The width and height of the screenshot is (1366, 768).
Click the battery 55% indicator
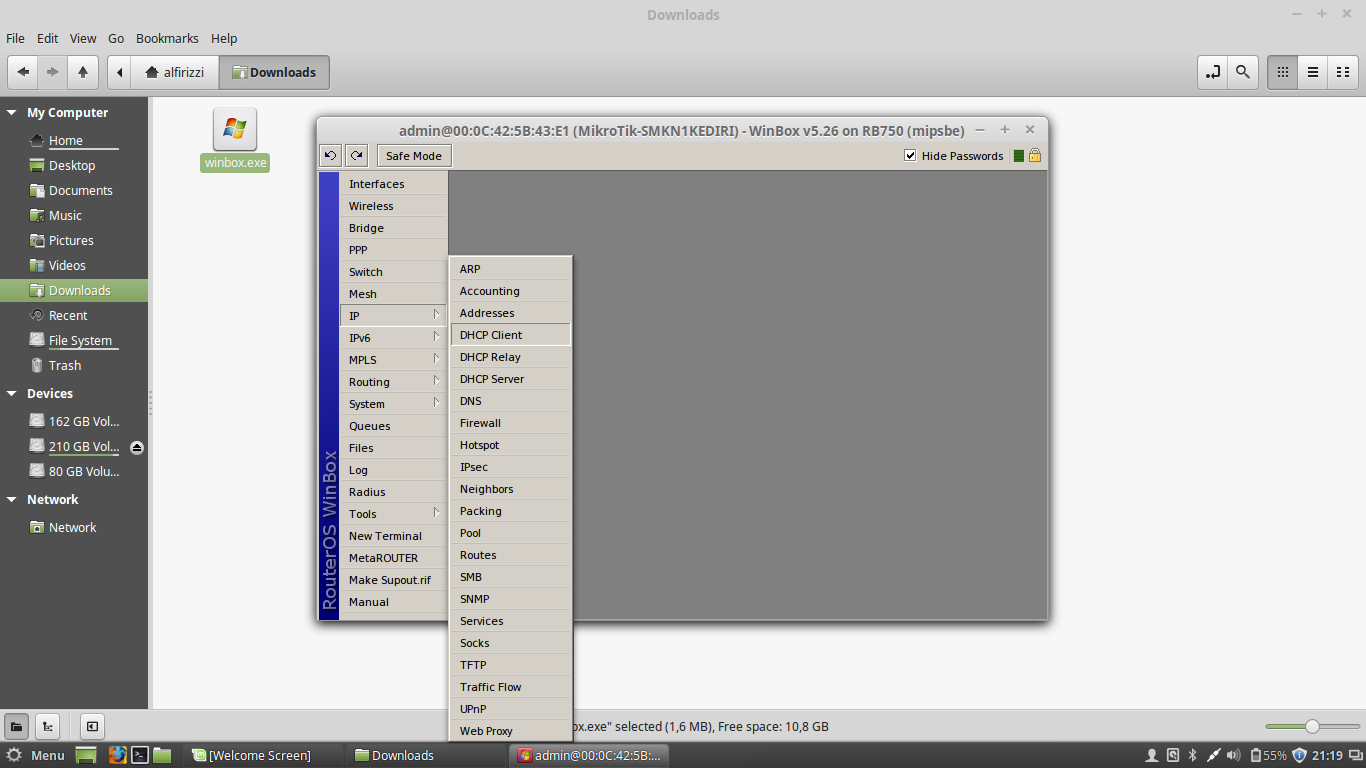[1267, 755]
